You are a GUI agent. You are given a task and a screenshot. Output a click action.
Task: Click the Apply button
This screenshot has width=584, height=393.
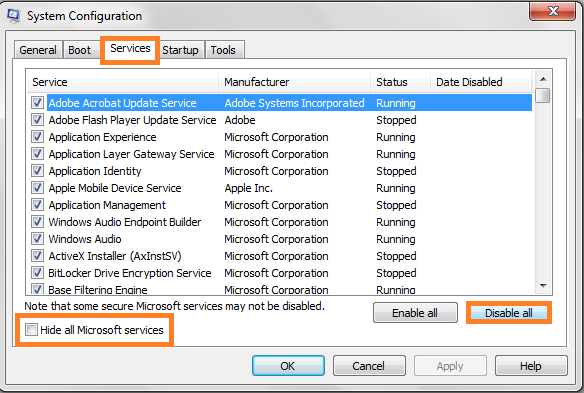pyautogui.click(x=450, y=366)
